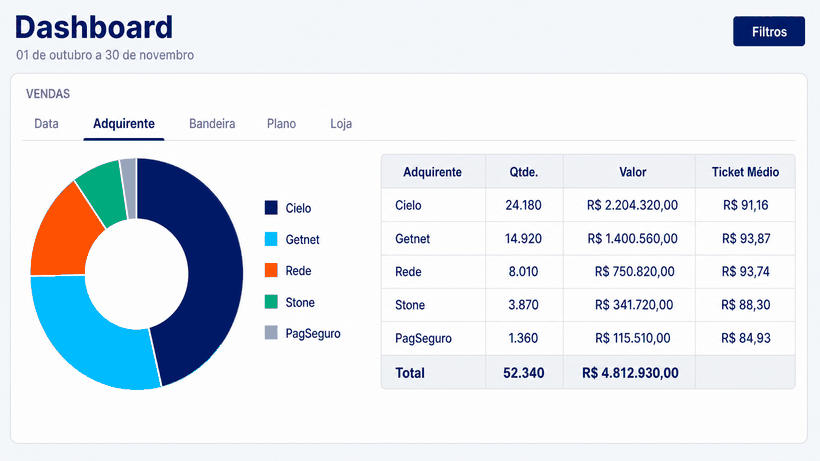Click the Getnet light blue legend swatch
This screenshot has height=461, width=820.
pyautogui.click(x=271, y=239)
